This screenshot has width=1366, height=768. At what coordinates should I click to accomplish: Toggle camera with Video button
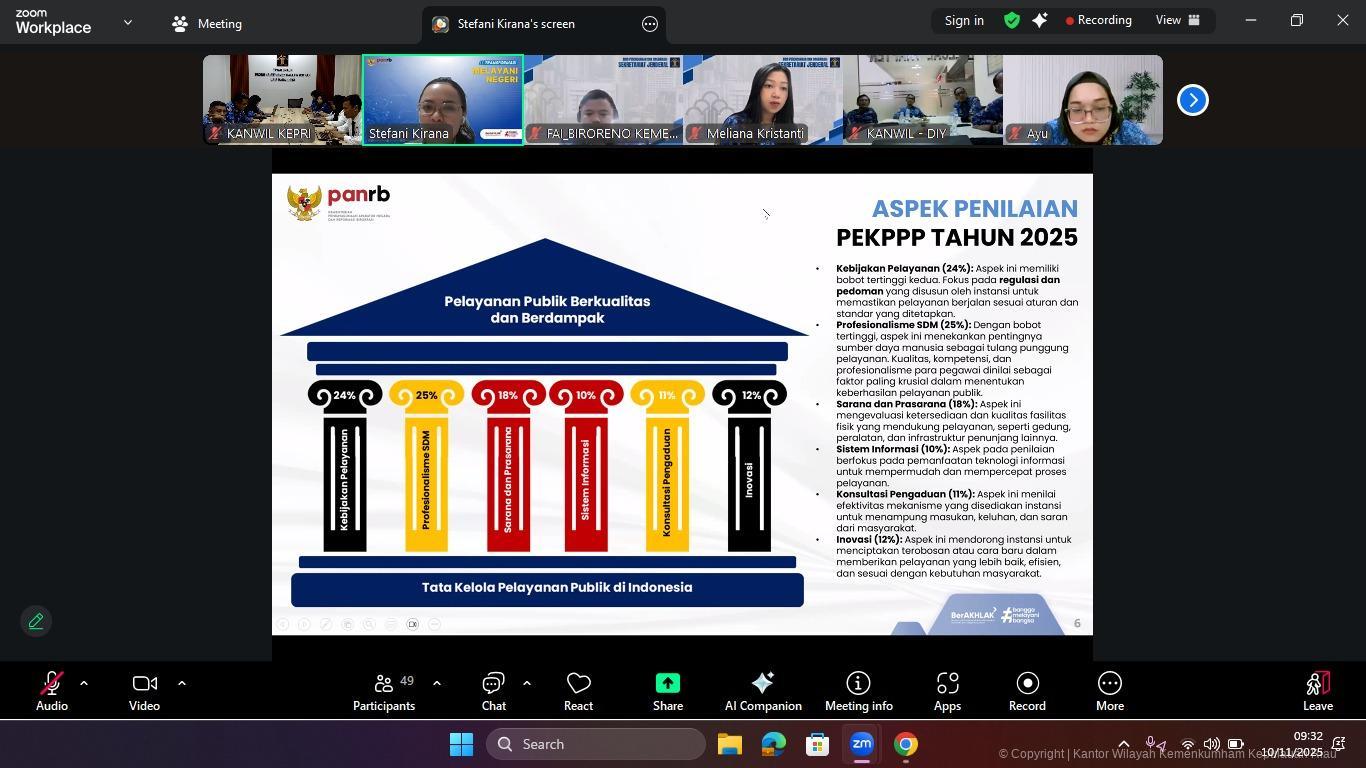pos(144,692)
